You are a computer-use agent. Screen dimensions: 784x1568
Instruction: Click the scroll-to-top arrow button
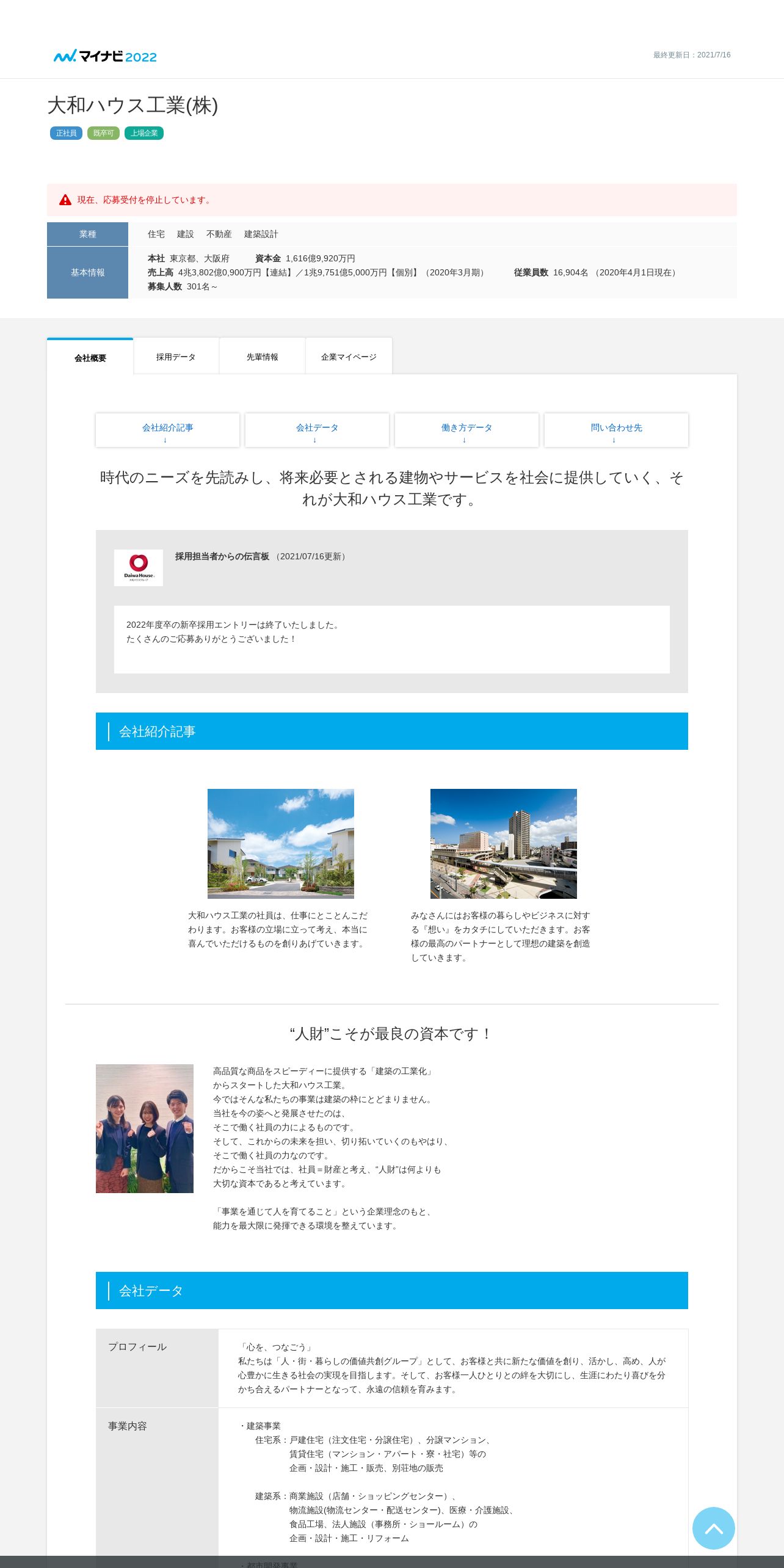[713, 1528]
